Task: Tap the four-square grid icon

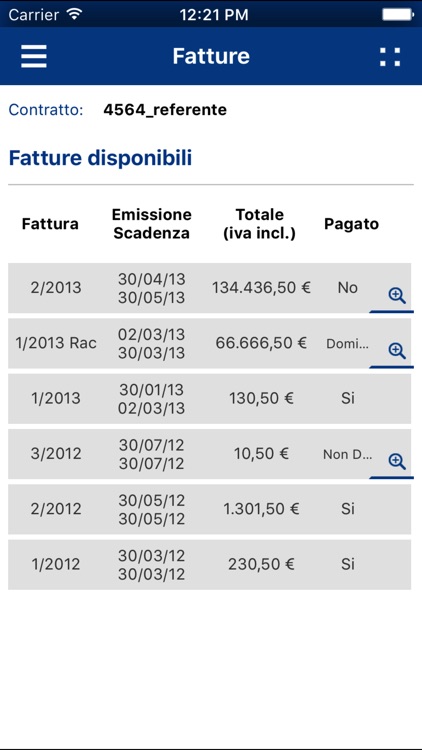Action: [x=390, y=56]
